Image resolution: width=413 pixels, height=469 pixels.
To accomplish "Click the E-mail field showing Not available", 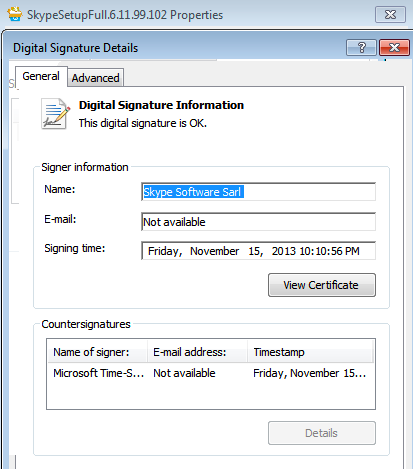I will 258,222.
